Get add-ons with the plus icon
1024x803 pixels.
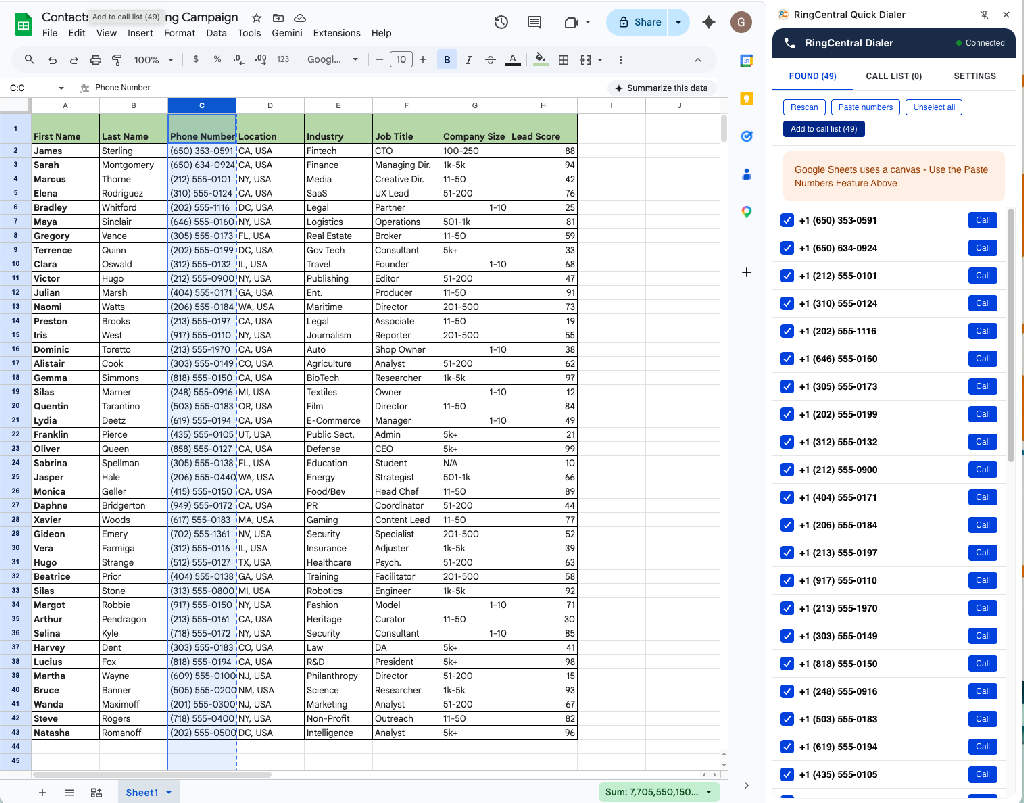pyautogui.click(x=746, y=272)
